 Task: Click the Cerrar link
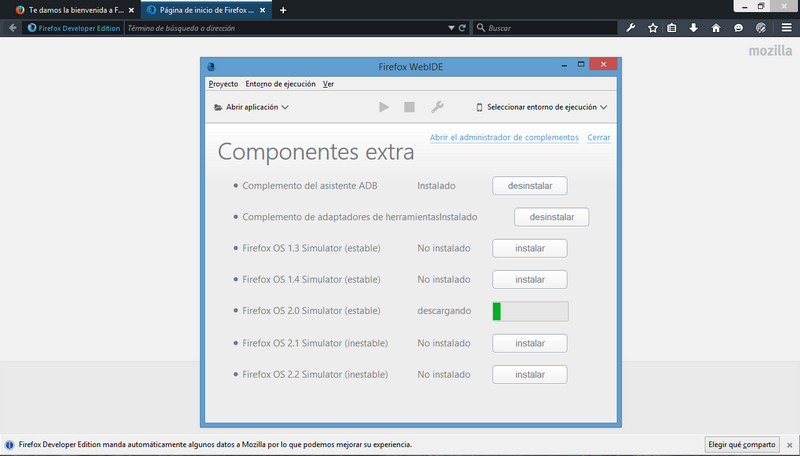point(598,137)
